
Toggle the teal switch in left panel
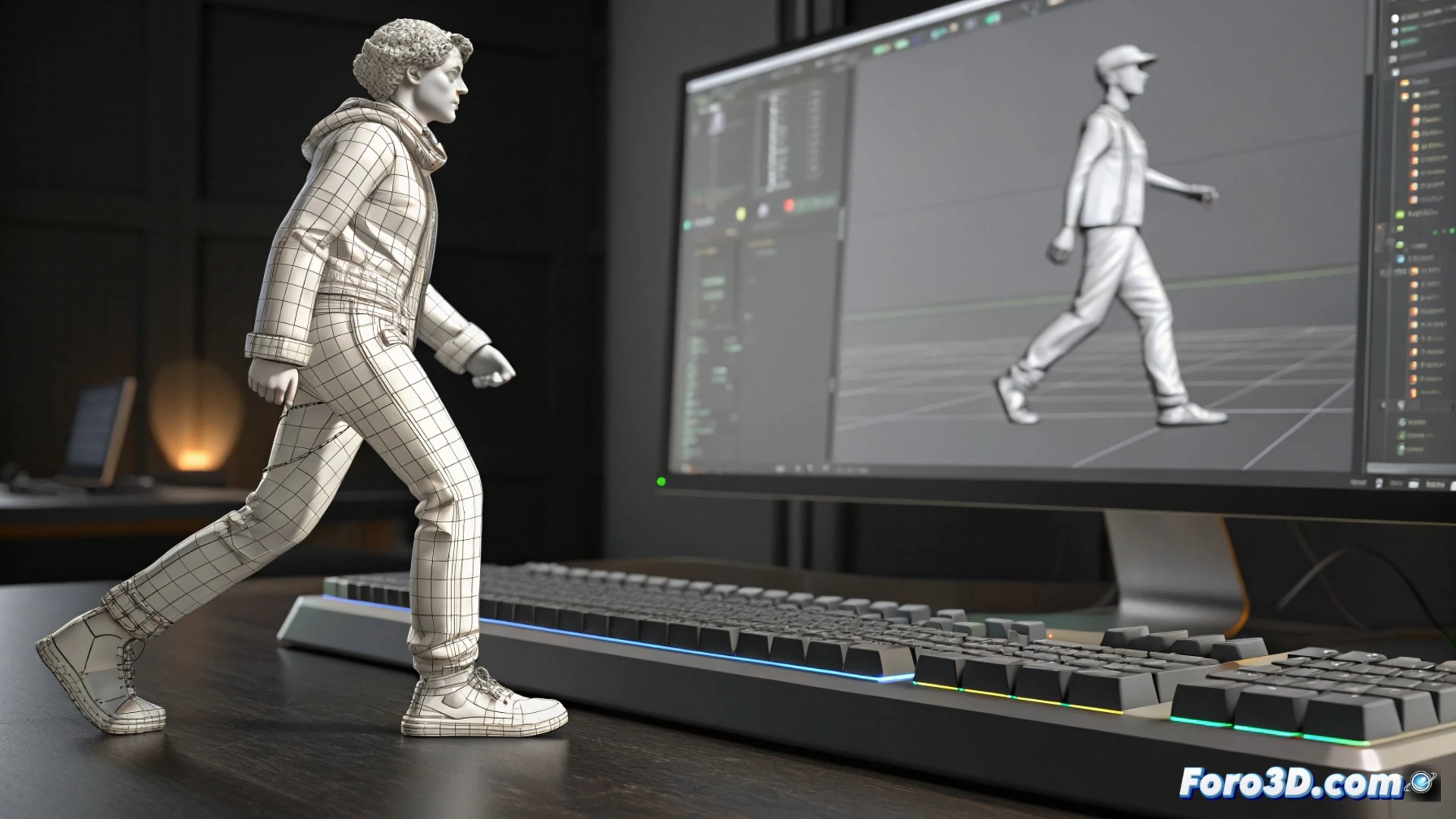pyautogui.click(x=687, y=224)
